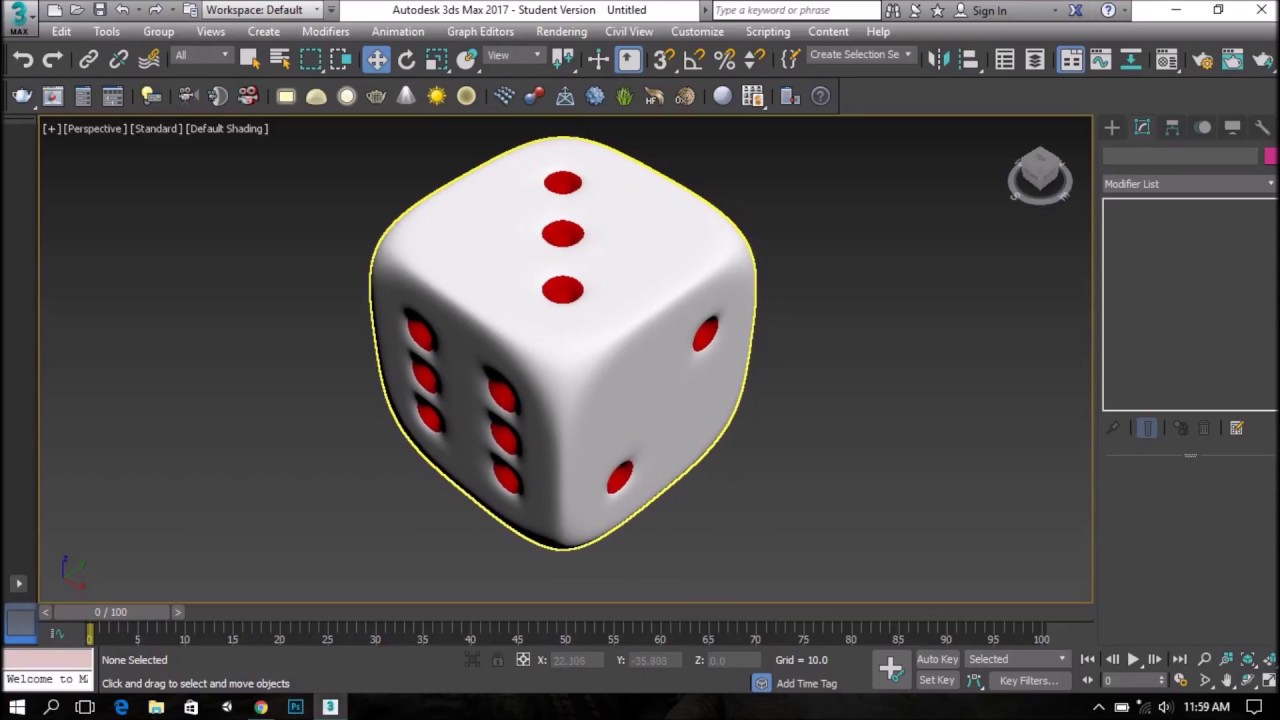The image size is (1280, 720).
Task: Click the pink object color swatch
Action: click(x=1270, y=156)
